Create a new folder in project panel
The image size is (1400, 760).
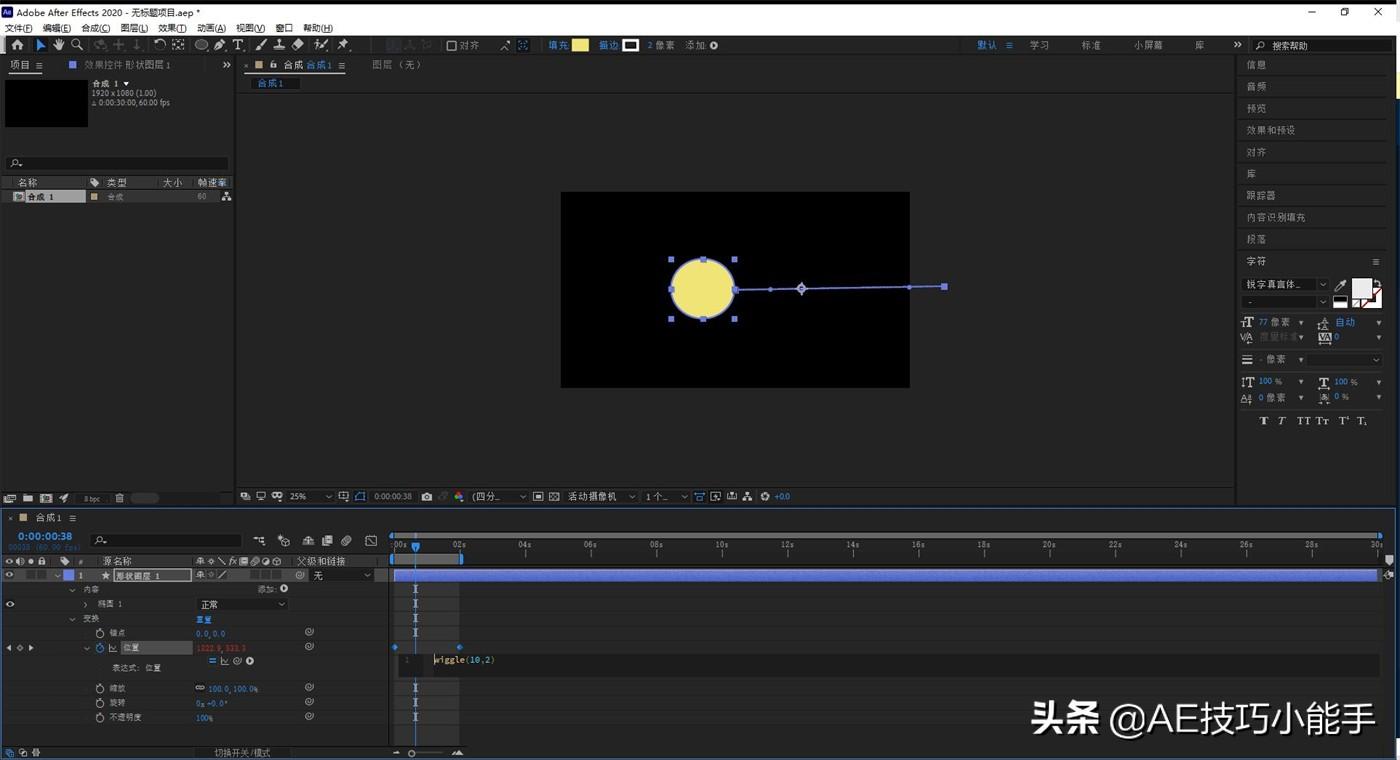pos(28,498)
